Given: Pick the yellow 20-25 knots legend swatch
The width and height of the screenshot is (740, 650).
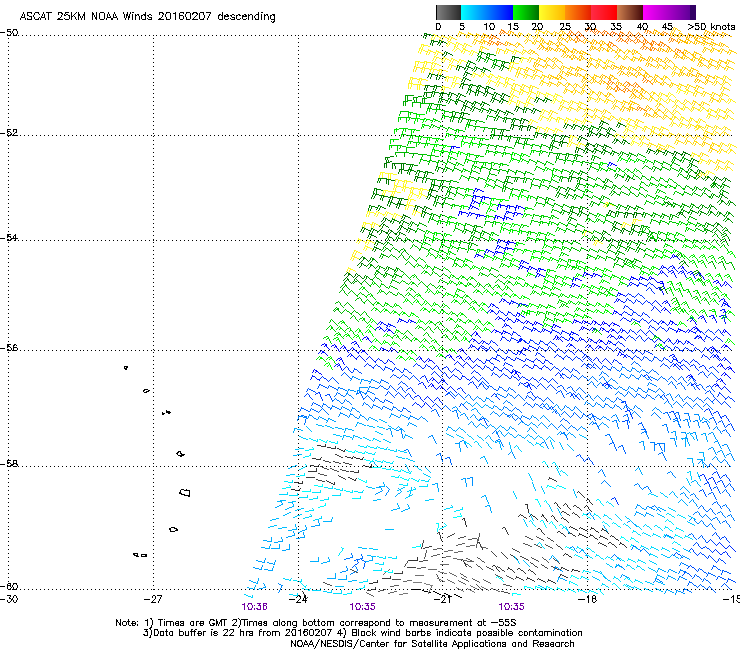Looking at the screenshot, I should click(x=552, y=12).
